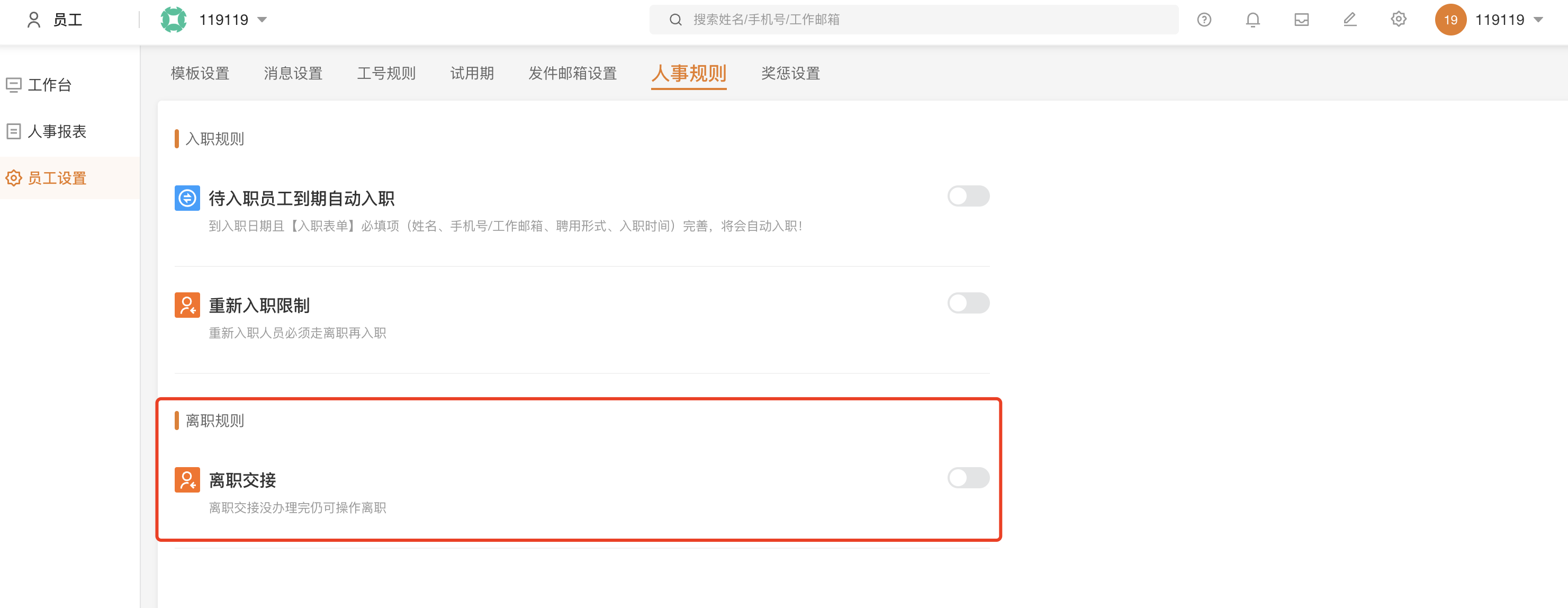Open the inbox tray icon

[x=1301, y=20]
